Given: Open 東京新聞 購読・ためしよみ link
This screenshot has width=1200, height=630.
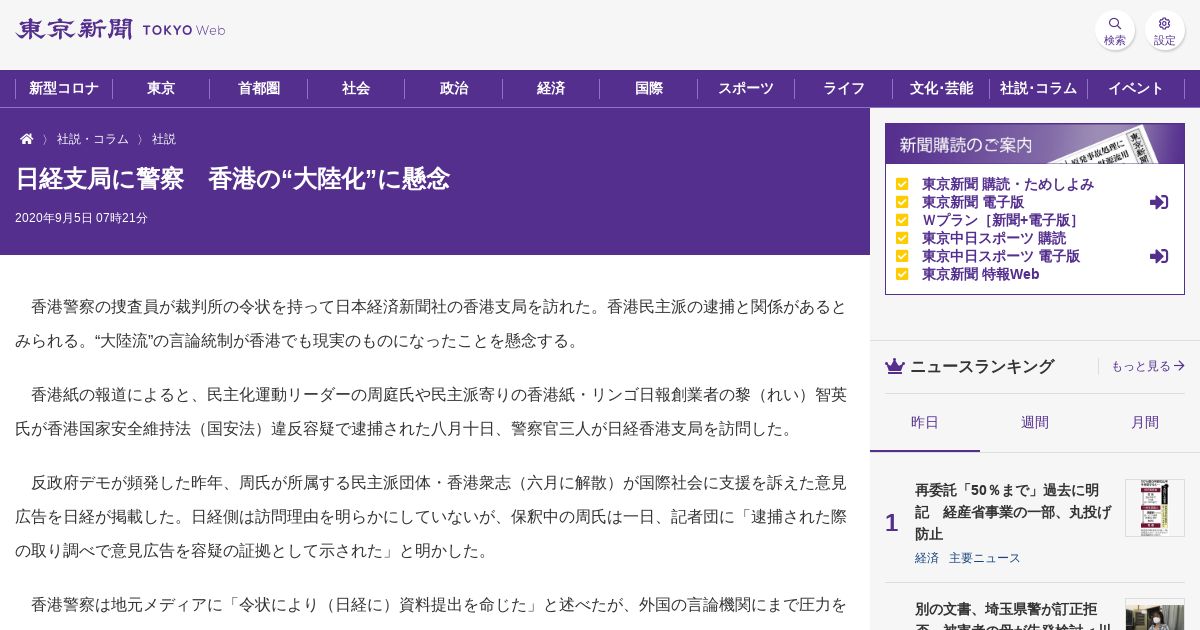Looking at the screenshot, I should pos(1008,184).
